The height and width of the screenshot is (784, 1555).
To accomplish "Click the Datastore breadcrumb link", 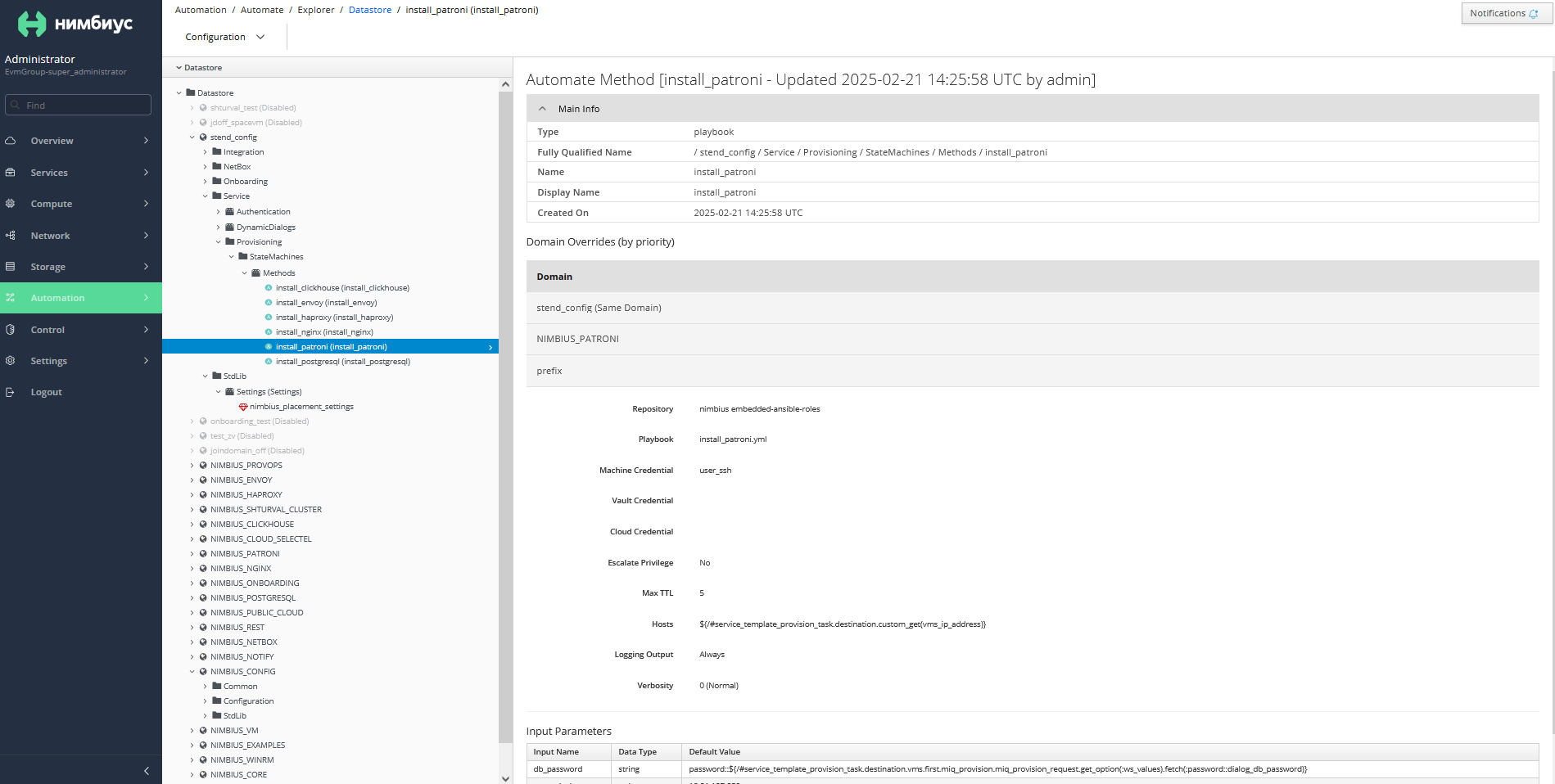I will [x=370, y=10].
